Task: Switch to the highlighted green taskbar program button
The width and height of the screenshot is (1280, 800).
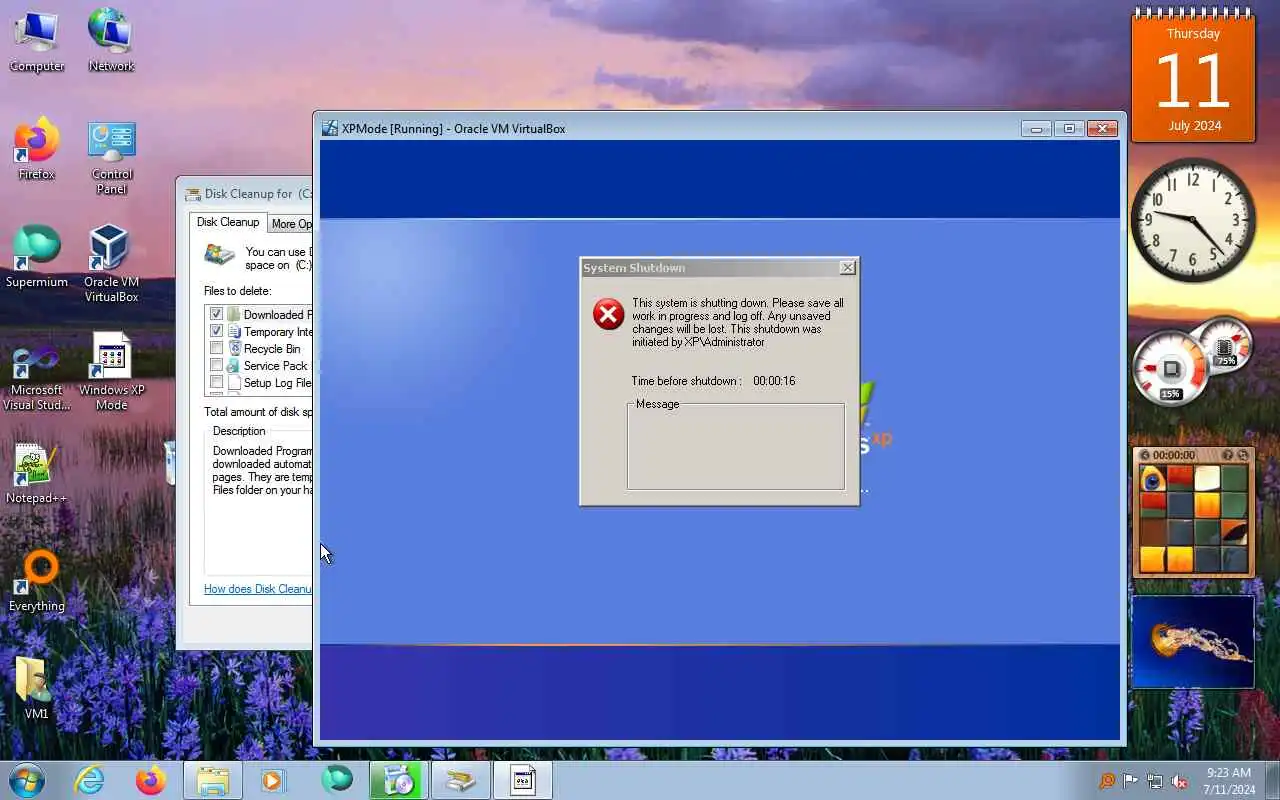Action: [399, 780]
